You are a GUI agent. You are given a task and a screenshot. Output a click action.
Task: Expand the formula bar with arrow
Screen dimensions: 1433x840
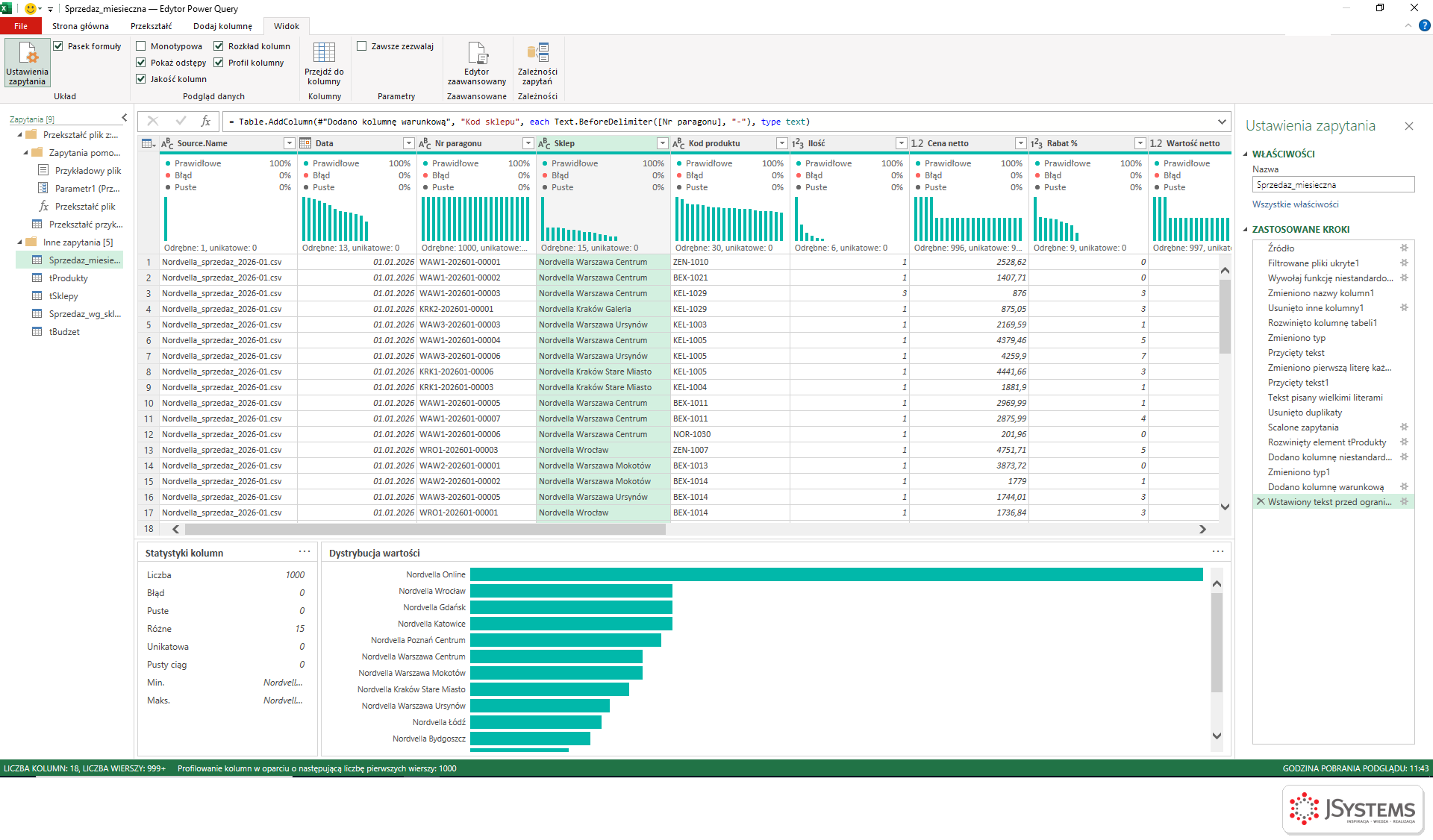click(1222, 122)
